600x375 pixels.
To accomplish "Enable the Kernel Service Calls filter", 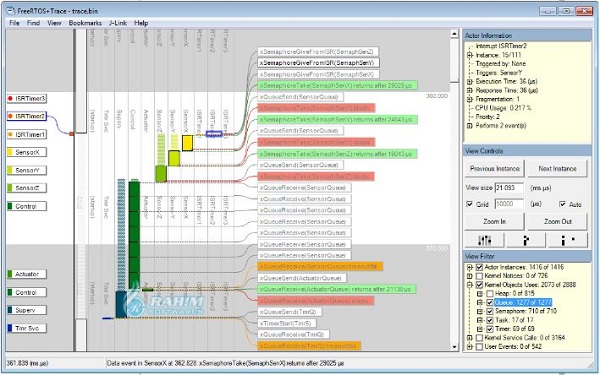I will 479,338.
